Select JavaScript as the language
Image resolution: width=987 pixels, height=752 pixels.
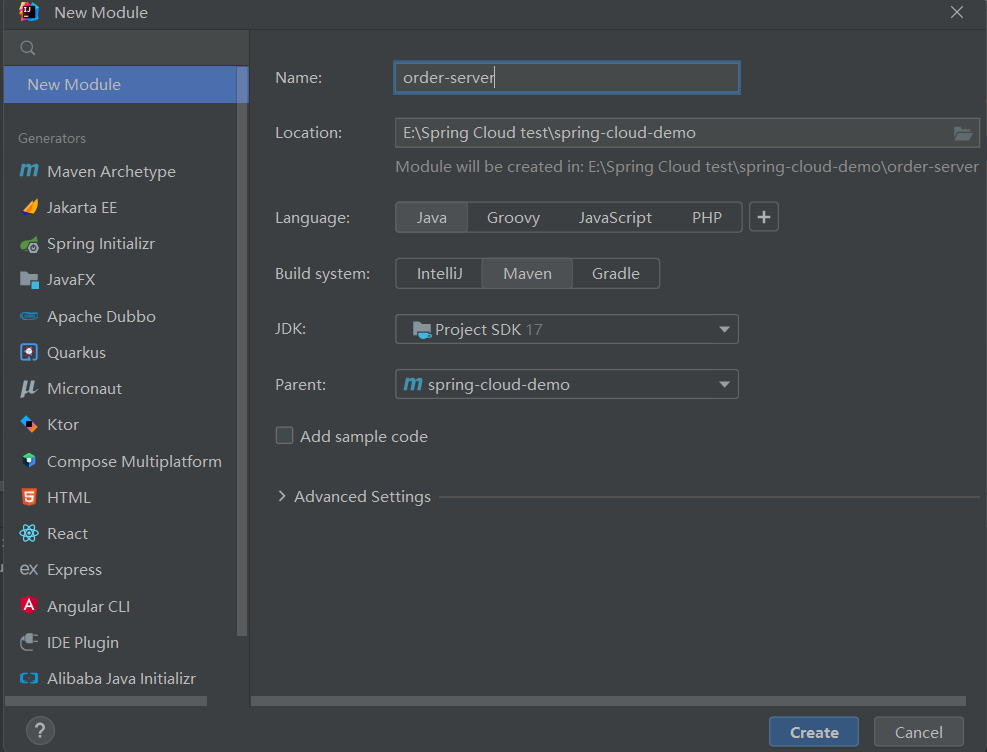615,218
